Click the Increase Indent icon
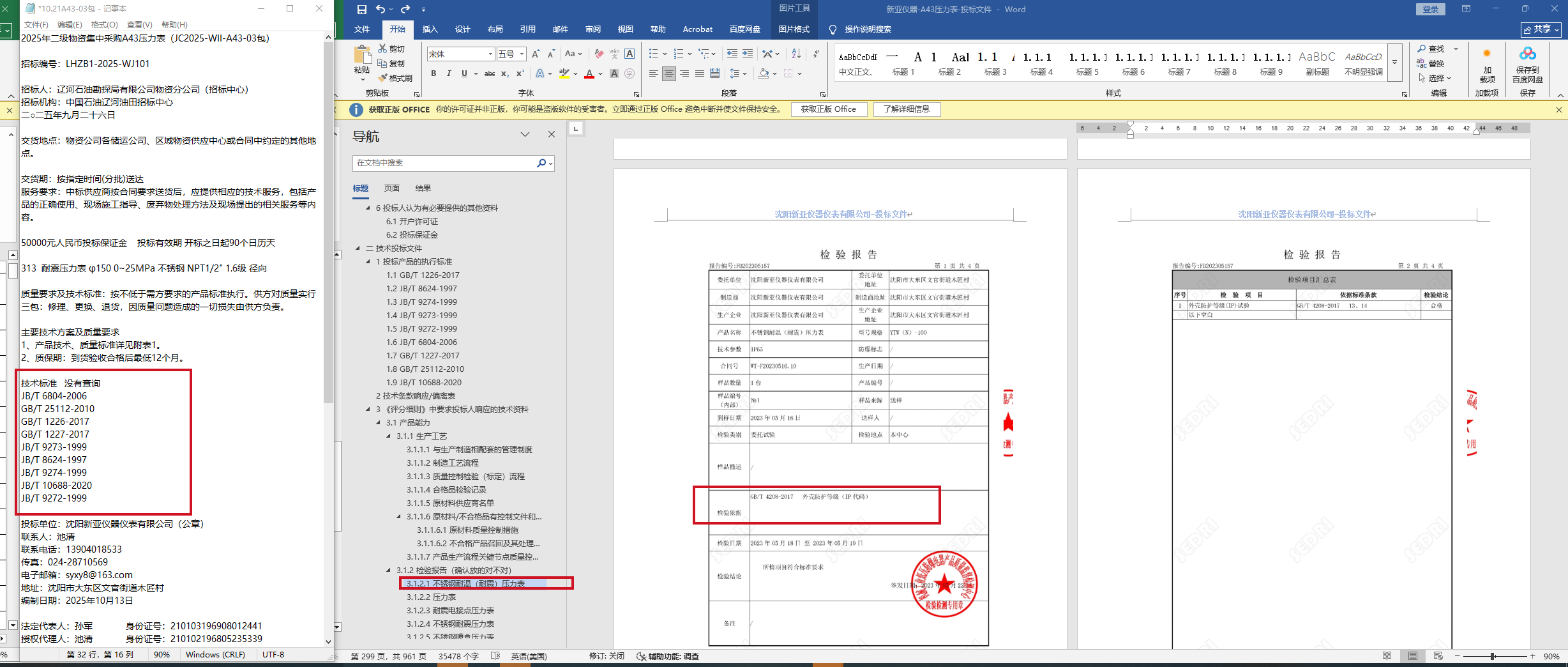 click(748, 54)
